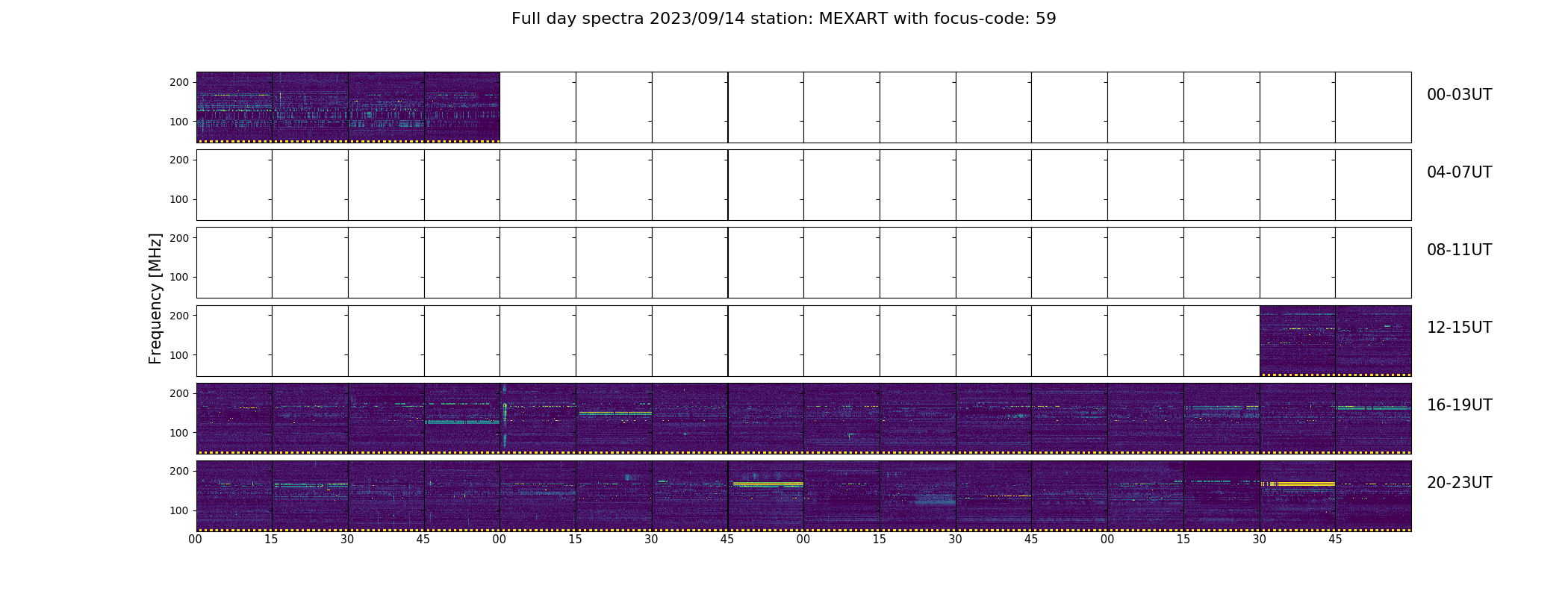1568x597 pixels.
Task: Select the '20-23UT' row label
Action: [1459, 483]
